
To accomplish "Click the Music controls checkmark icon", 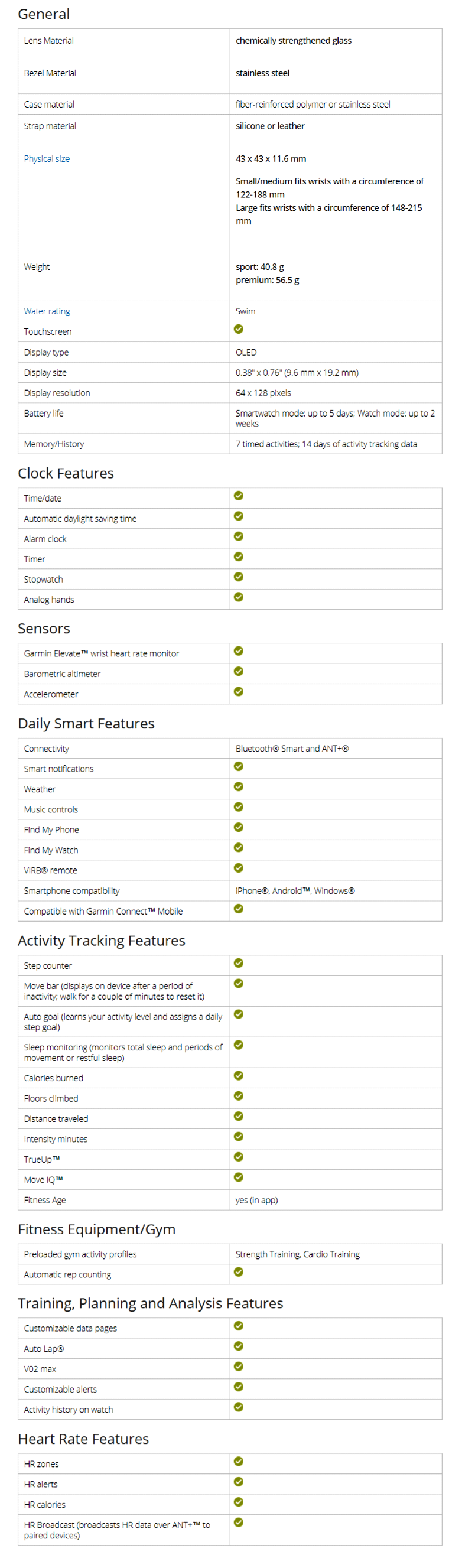I will click(x=239, y=807).
